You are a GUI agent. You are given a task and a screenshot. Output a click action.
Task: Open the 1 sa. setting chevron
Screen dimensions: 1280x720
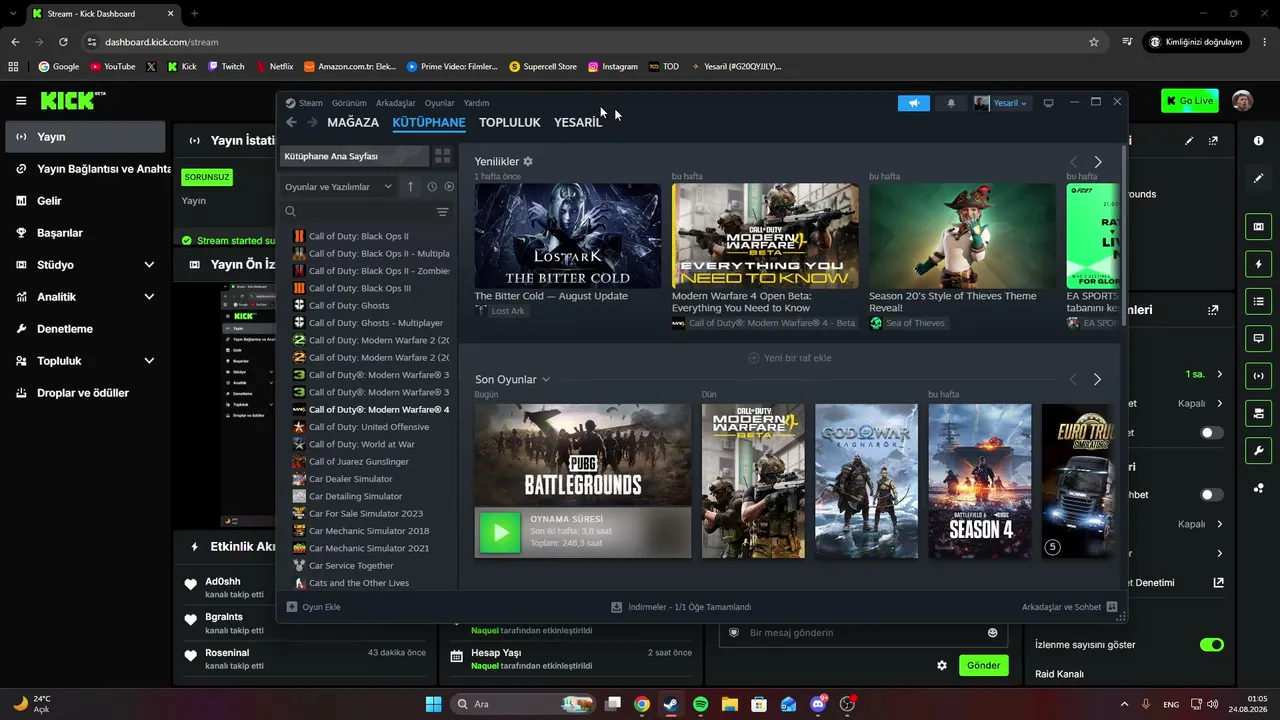click(x=1219, y=374)
